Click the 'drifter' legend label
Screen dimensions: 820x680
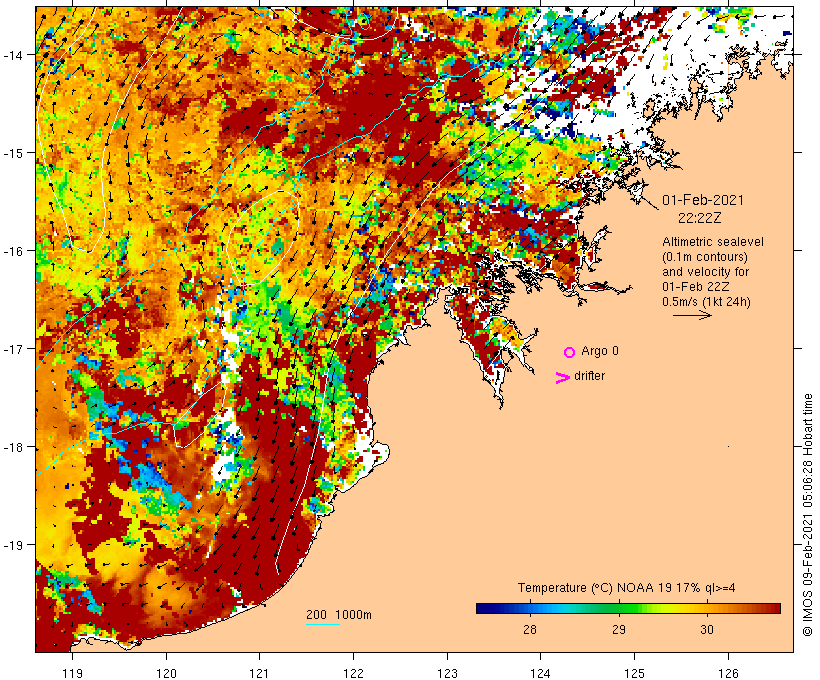click(589, 376)
